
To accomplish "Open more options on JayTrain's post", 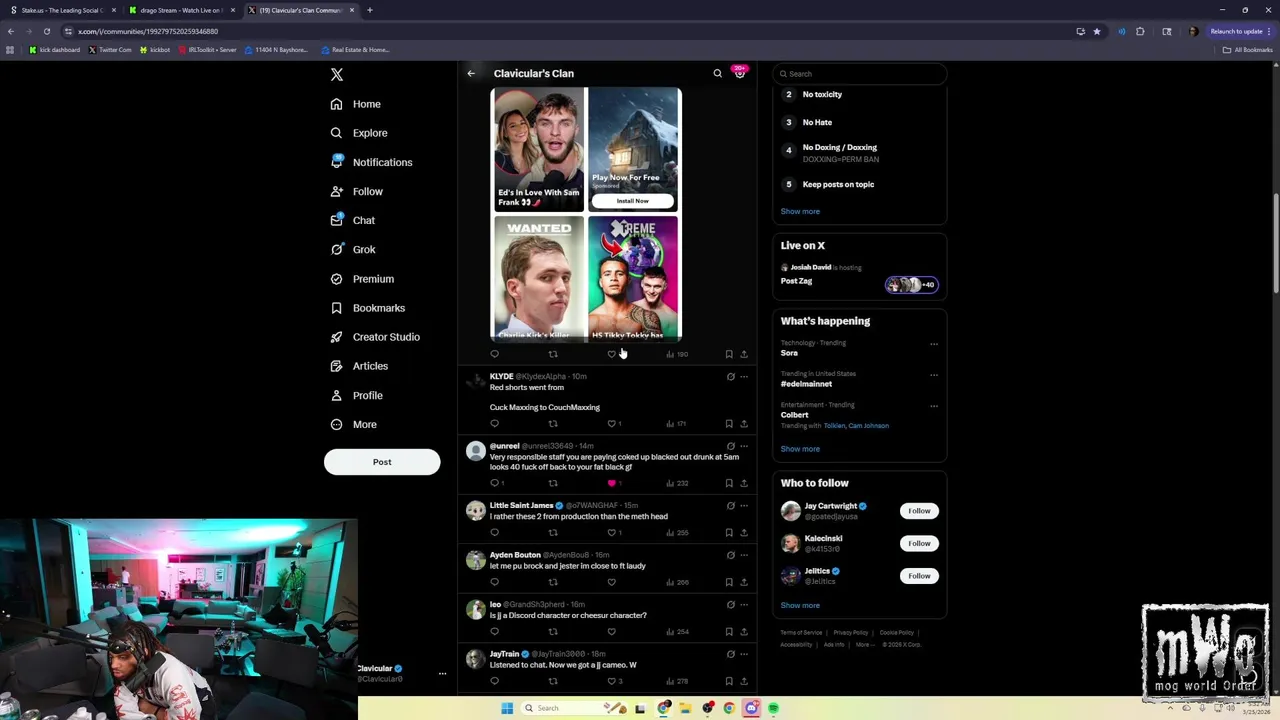I will tap(744, 654).
